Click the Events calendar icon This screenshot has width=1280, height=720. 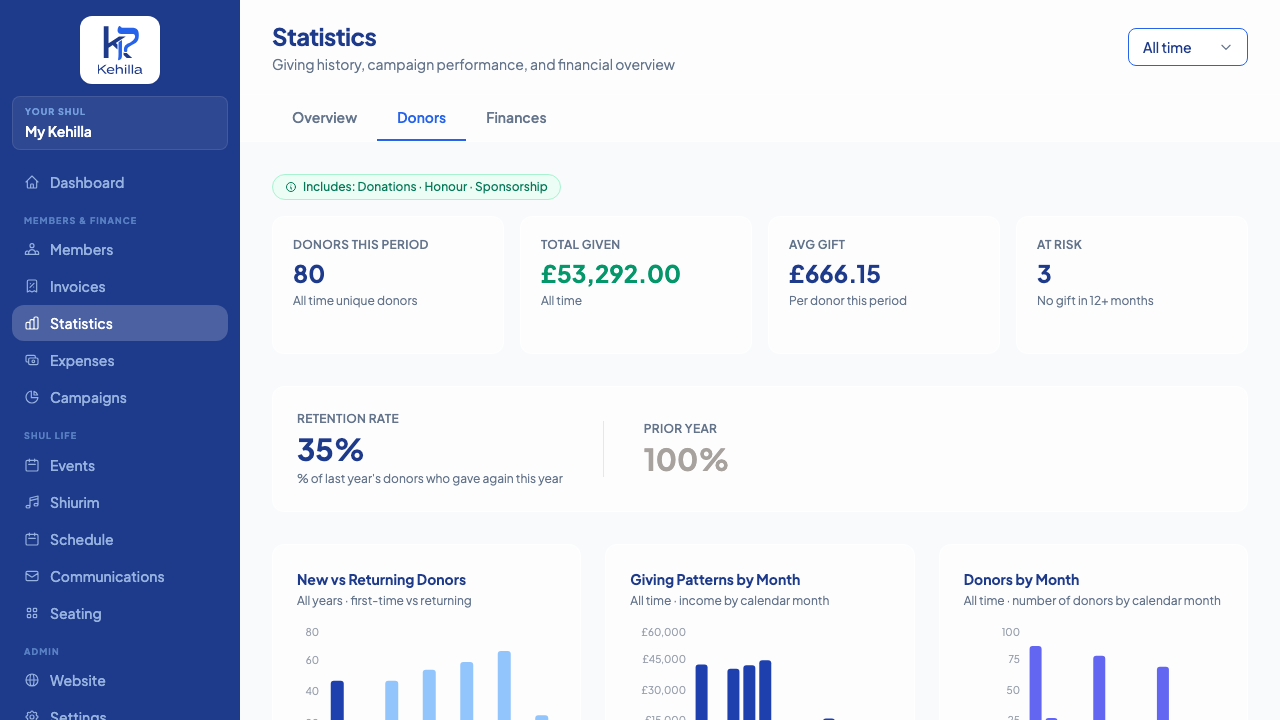point(32,466)
